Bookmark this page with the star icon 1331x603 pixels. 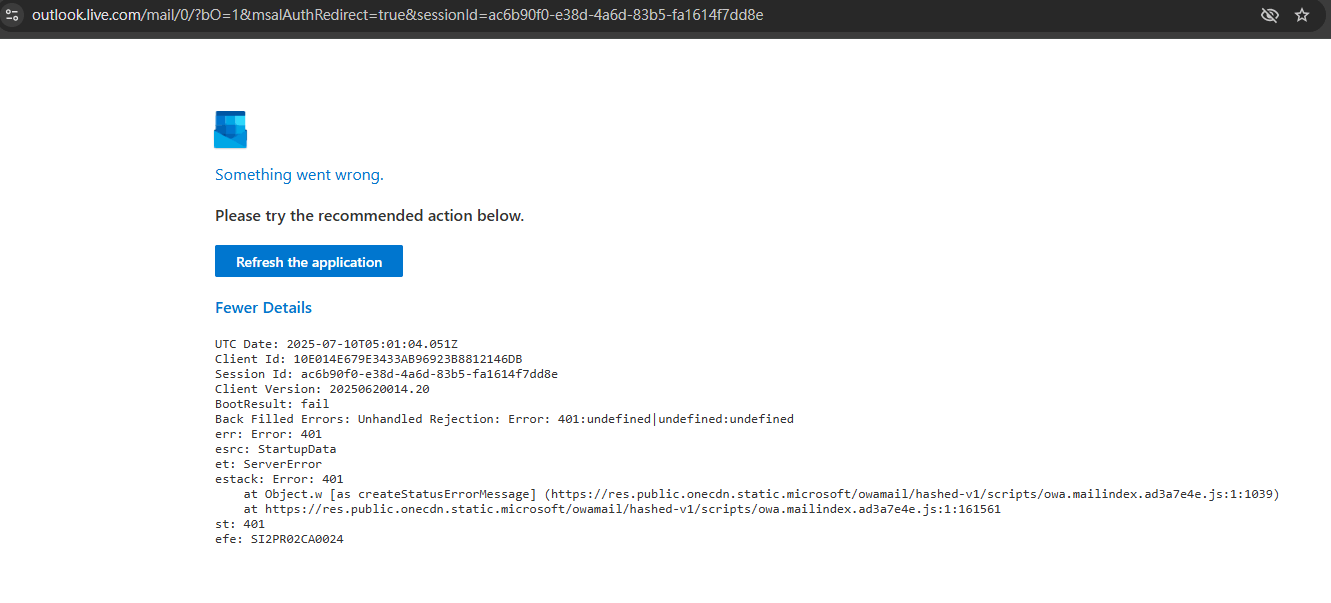click(x=1302, y=15)
